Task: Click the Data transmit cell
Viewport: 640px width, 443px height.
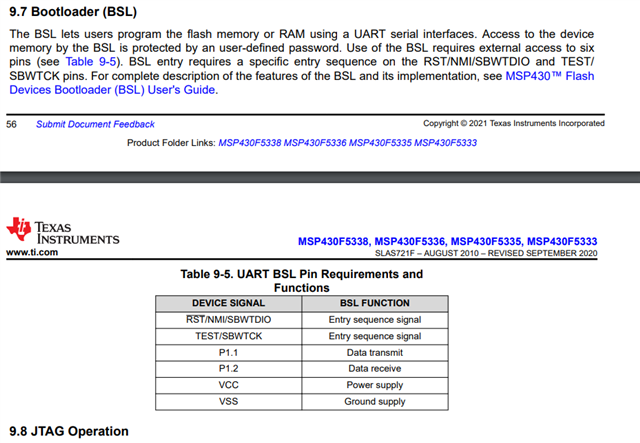Action: (x=375, y=353)
